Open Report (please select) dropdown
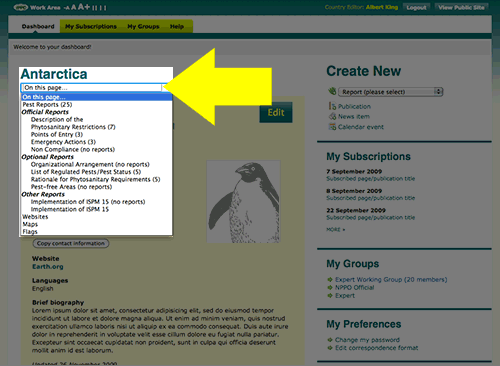Viewport: 500px width, 366px height. tap(390, 92)
